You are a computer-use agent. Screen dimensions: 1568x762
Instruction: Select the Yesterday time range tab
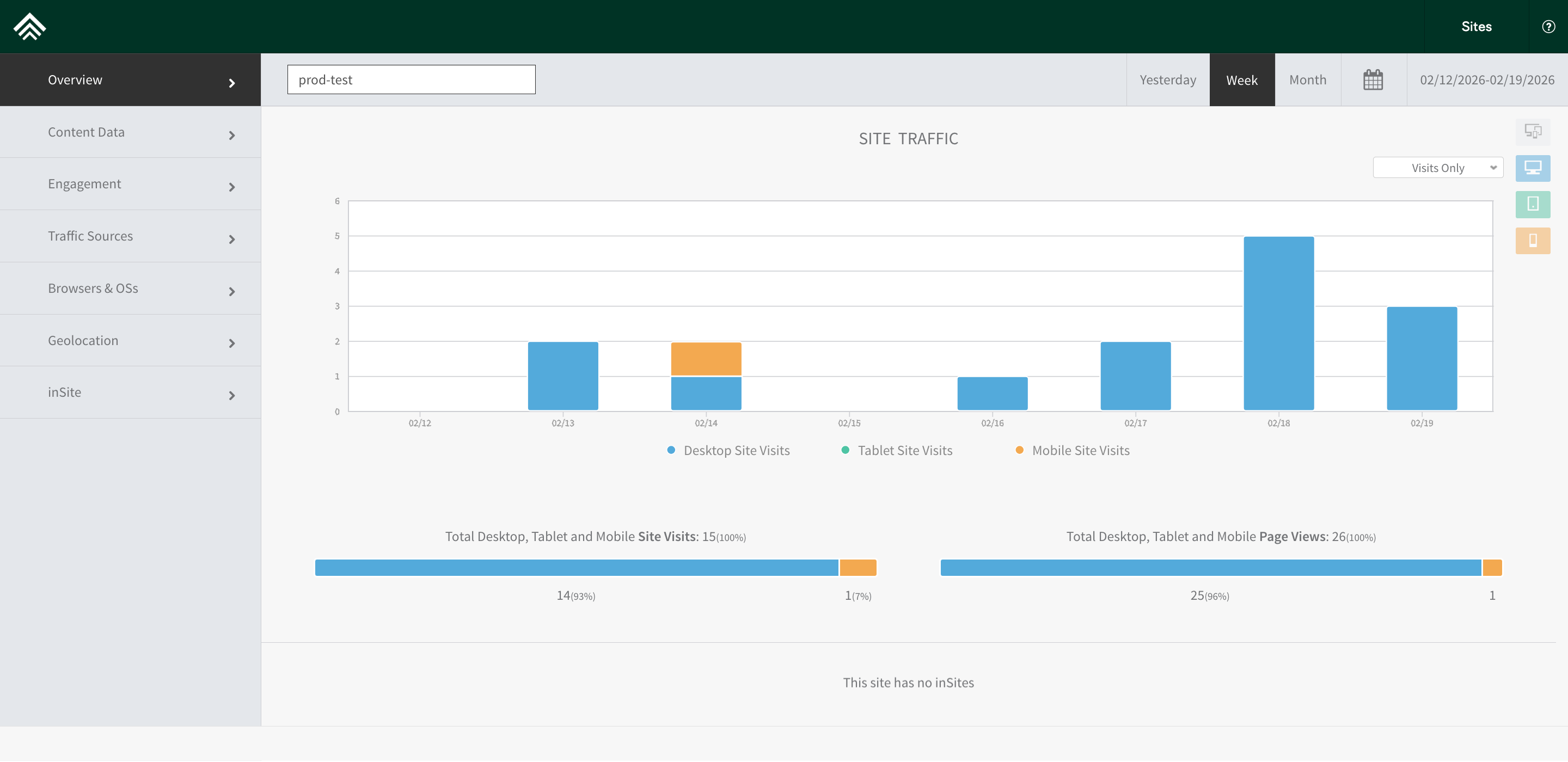coord(1167,79)
